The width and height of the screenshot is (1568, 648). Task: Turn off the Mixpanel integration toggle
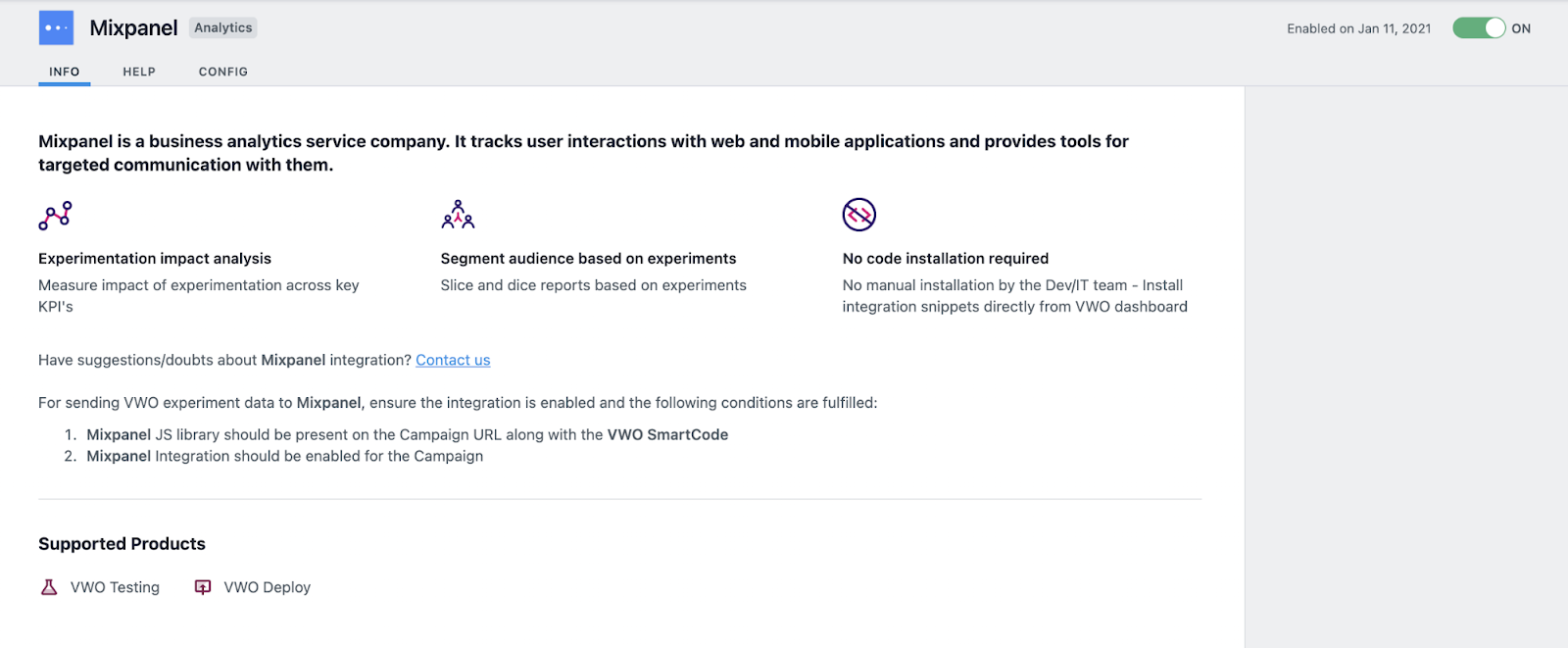1479,28
